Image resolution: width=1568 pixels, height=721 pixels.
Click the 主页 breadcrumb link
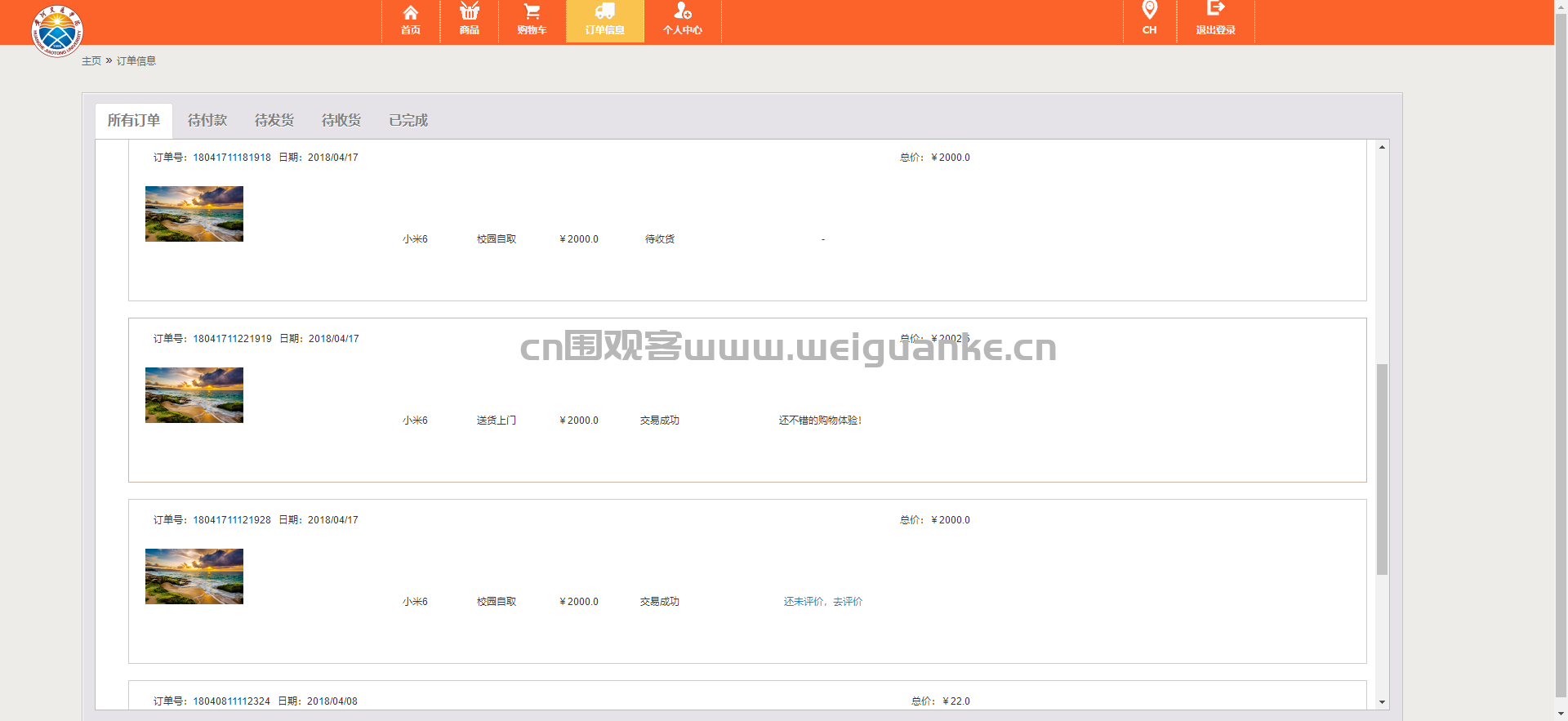click(91, 61)
